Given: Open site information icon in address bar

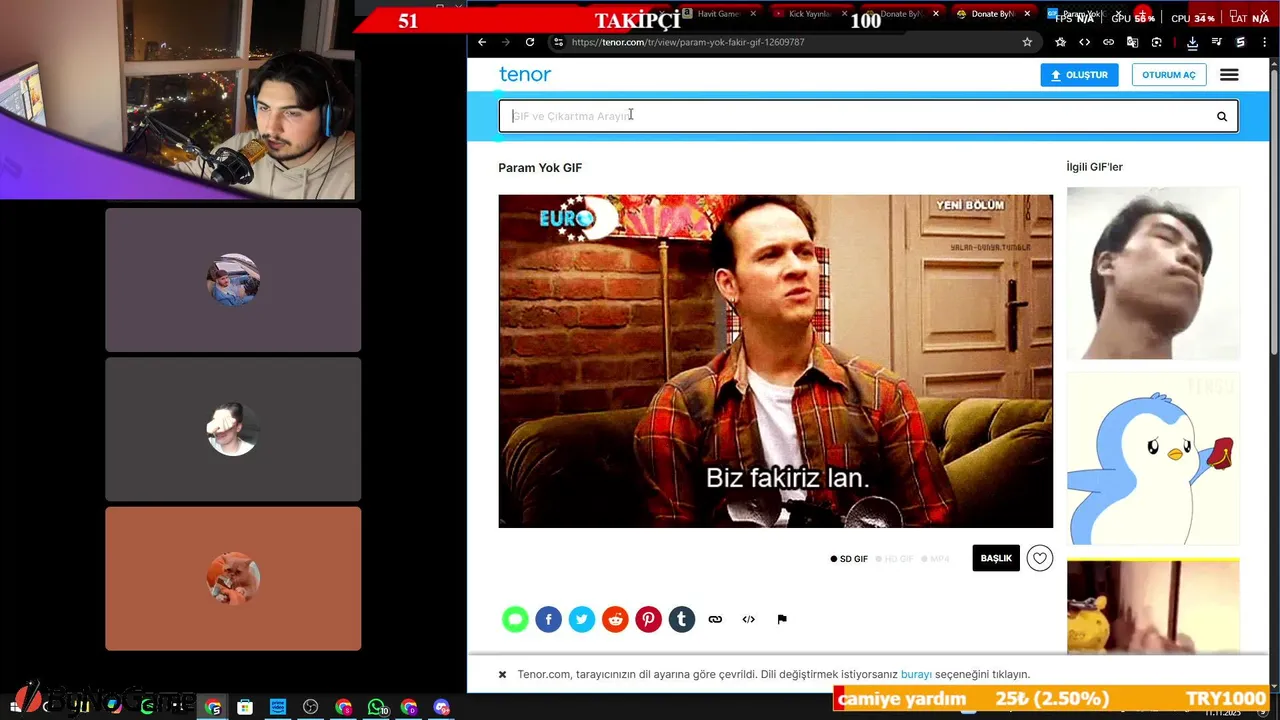Looking at the screenshot, I should (558, 42).
